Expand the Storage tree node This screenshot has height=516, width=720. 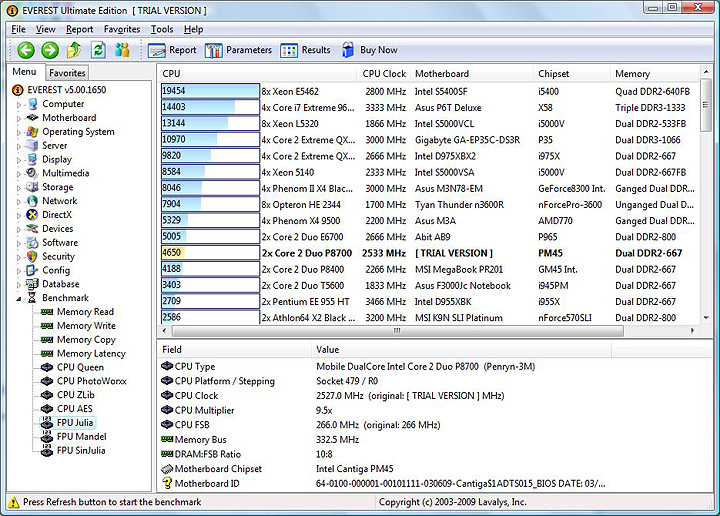pos(19,187)
